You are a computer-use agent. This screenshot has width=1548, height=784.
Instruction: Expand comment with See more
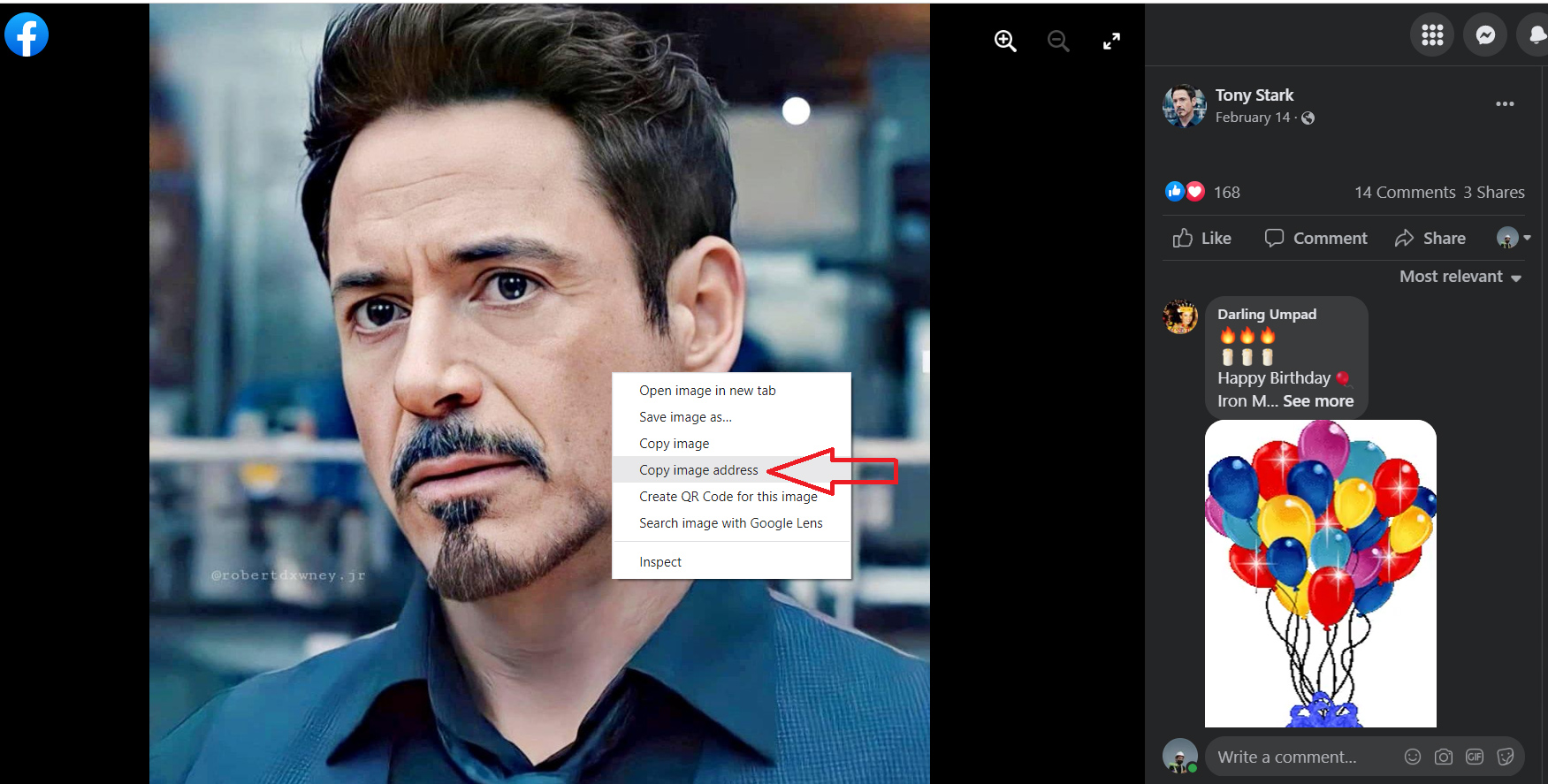tap(1318, 401)
